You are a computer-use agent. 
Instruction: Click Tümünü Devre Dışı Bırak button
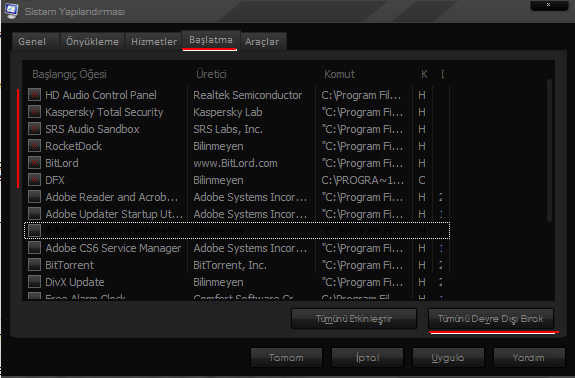click(x=491, y=319)
